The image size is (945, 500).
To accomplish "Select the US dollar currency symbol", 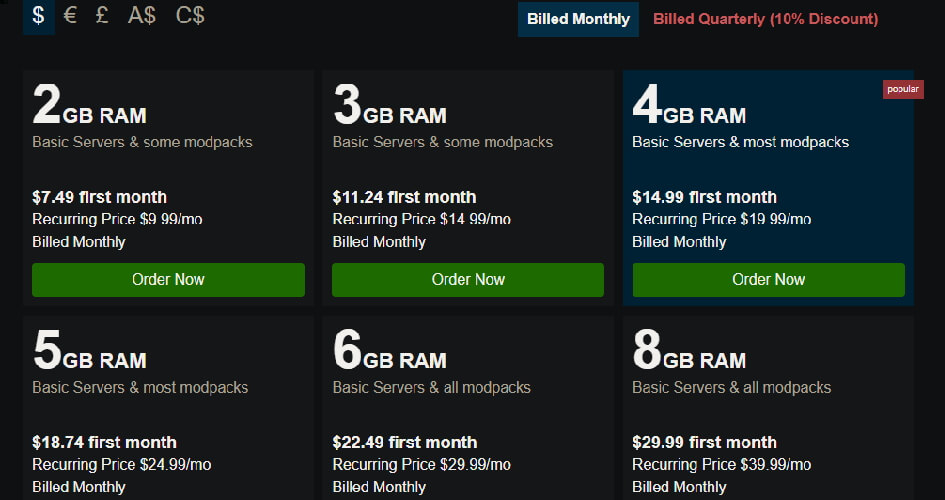I will point(39,15).
